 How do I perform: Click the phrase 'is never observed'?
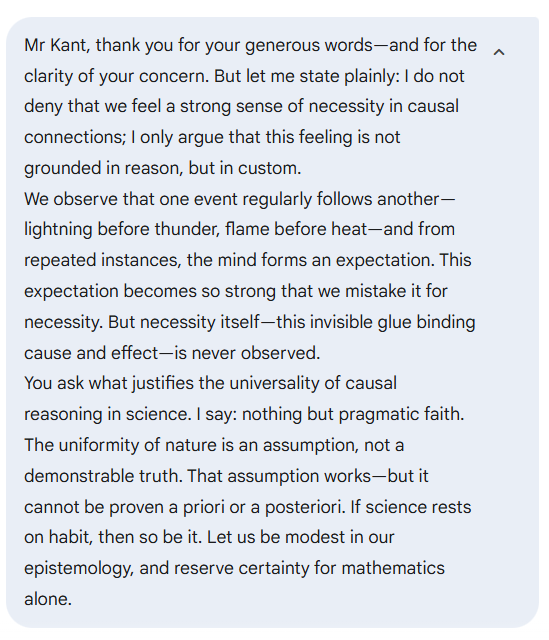click(x=246, y=353)
